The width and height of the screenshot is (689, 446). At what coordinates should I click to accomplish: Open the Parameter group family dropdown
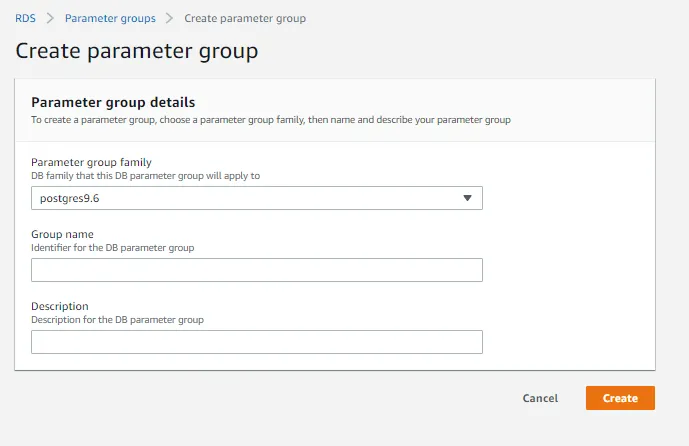coord(256,198)
